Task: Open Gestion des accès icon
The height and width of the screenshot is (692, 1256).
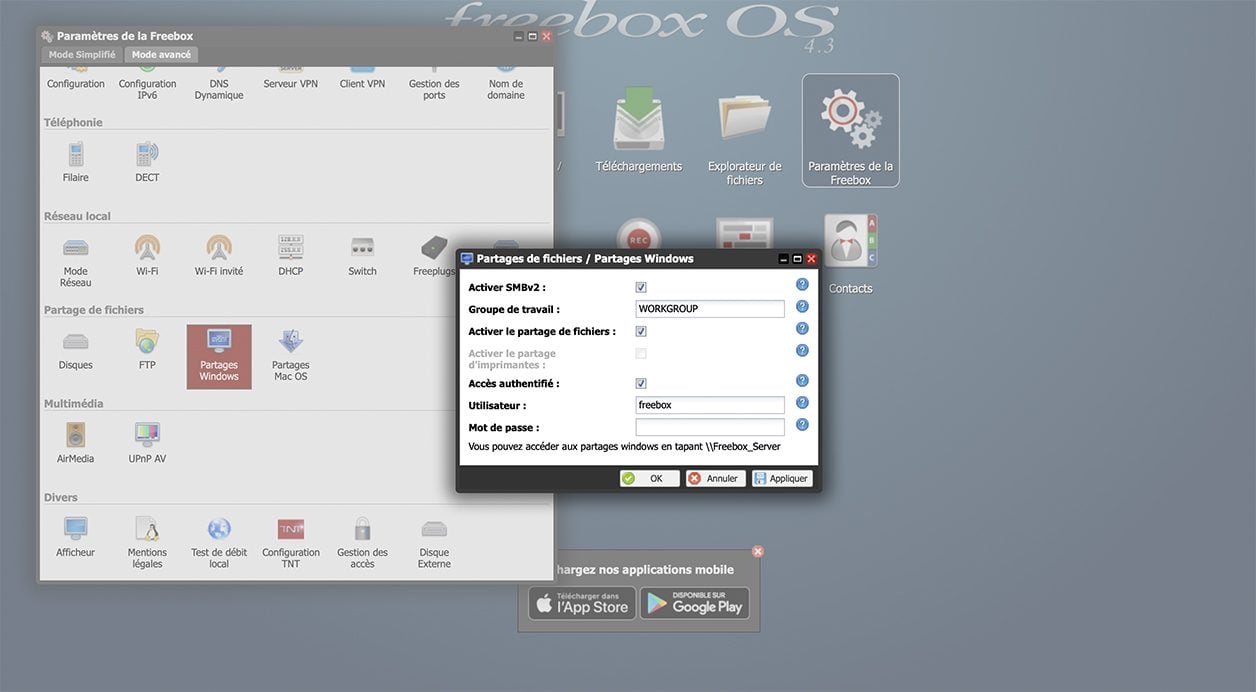Action: 362,543
